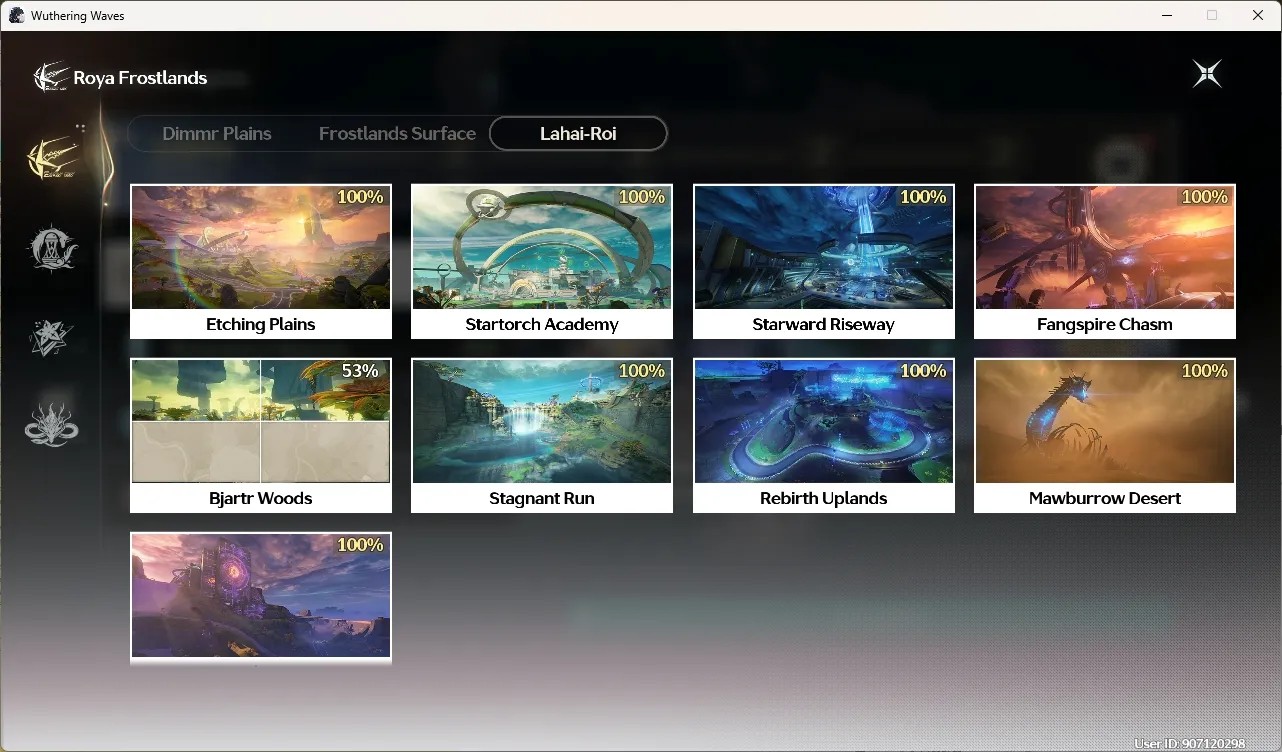This screenshot has height=752, width=1282.
Task: Select the star-shaped region emblem in sidebar
Action: [x=51, y=338]
